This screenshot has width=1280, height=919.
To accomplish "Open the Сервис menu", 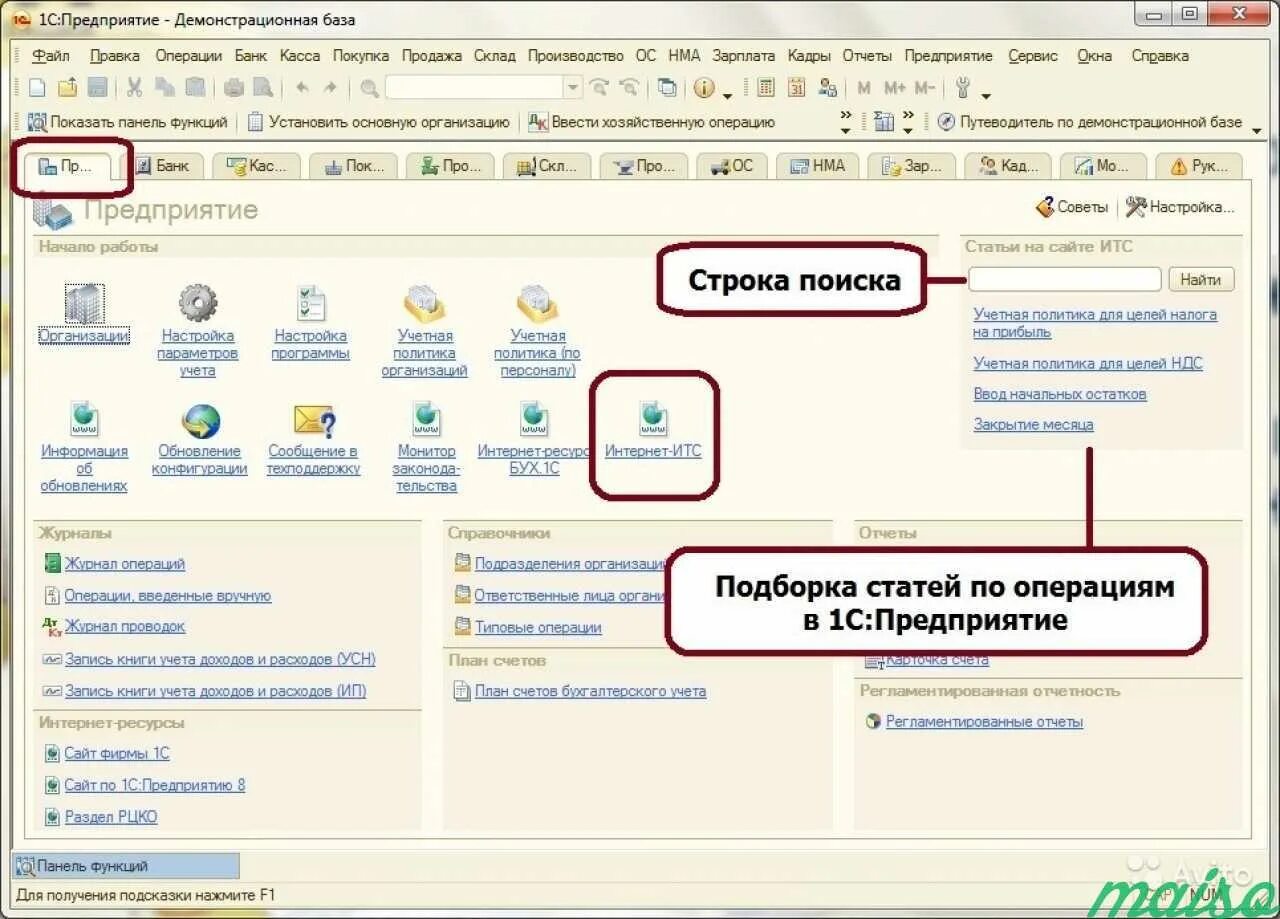I will click(1033, 56).
